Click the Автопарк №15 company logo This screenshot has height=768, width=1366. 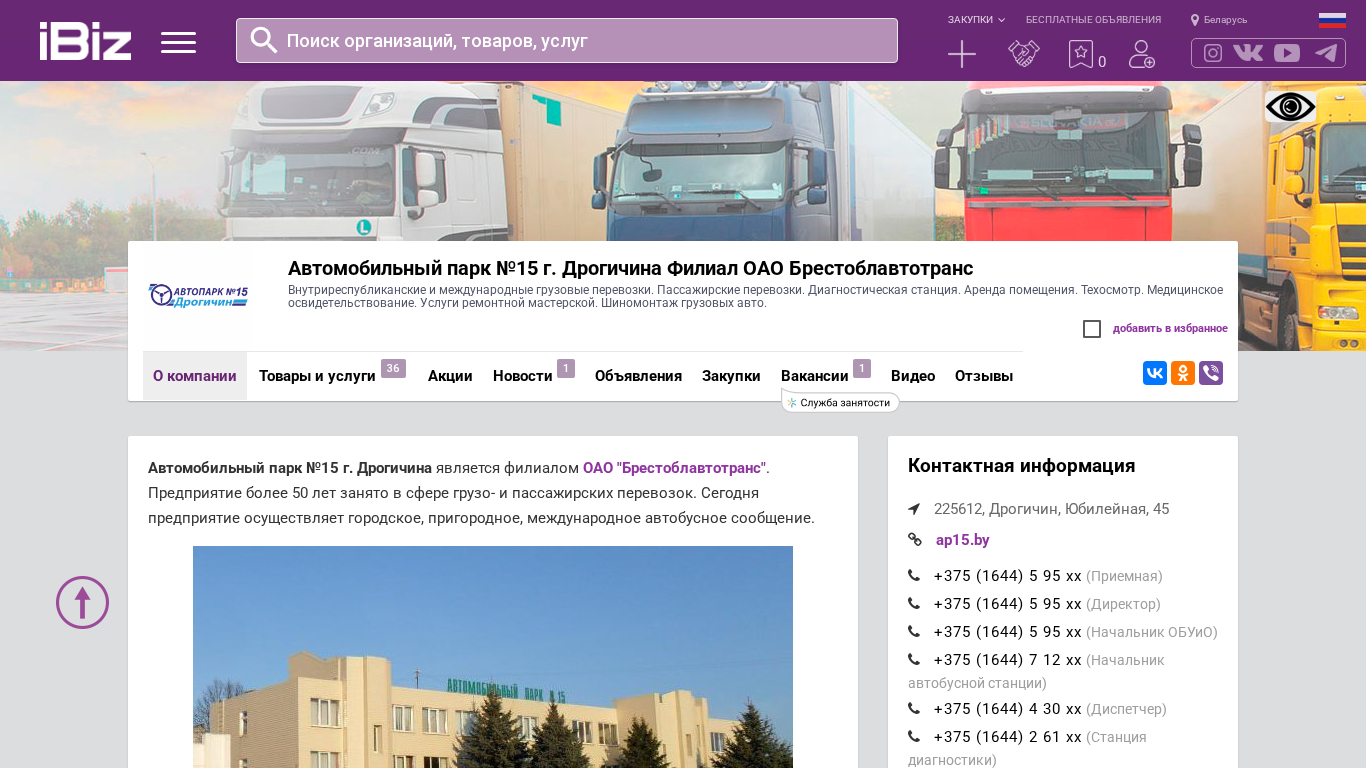click(198, 296)
